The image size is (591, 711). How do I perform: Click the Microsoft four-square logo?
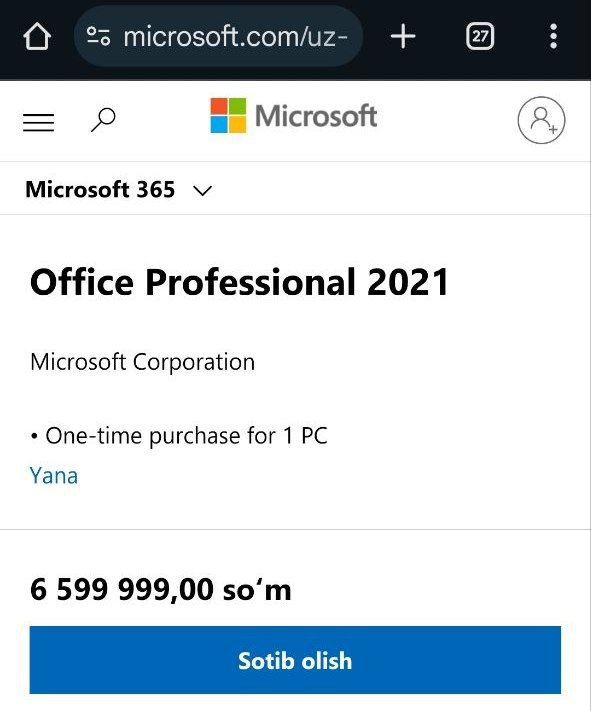click(x=228, y=116)
